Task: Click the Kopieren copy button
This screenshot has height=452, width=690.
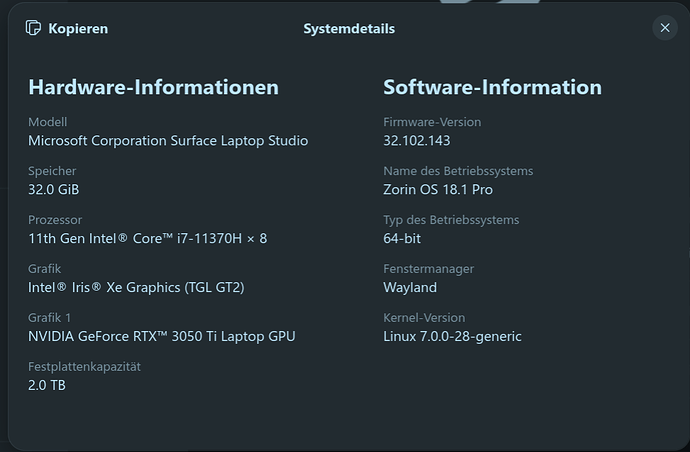Action: 67,28
